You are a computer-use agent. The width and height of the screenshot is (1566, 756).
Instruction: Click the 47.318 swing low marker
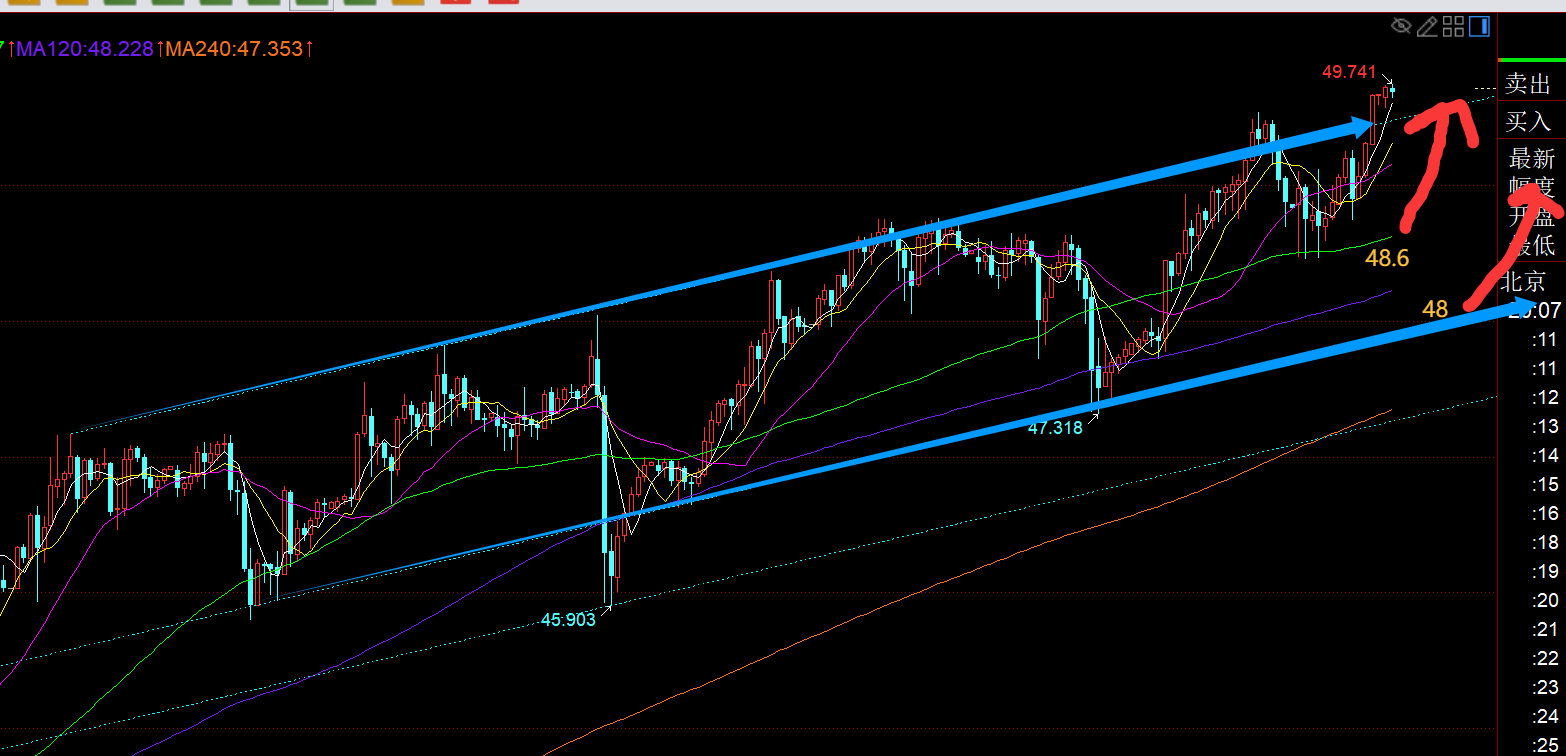(1055, 427)
